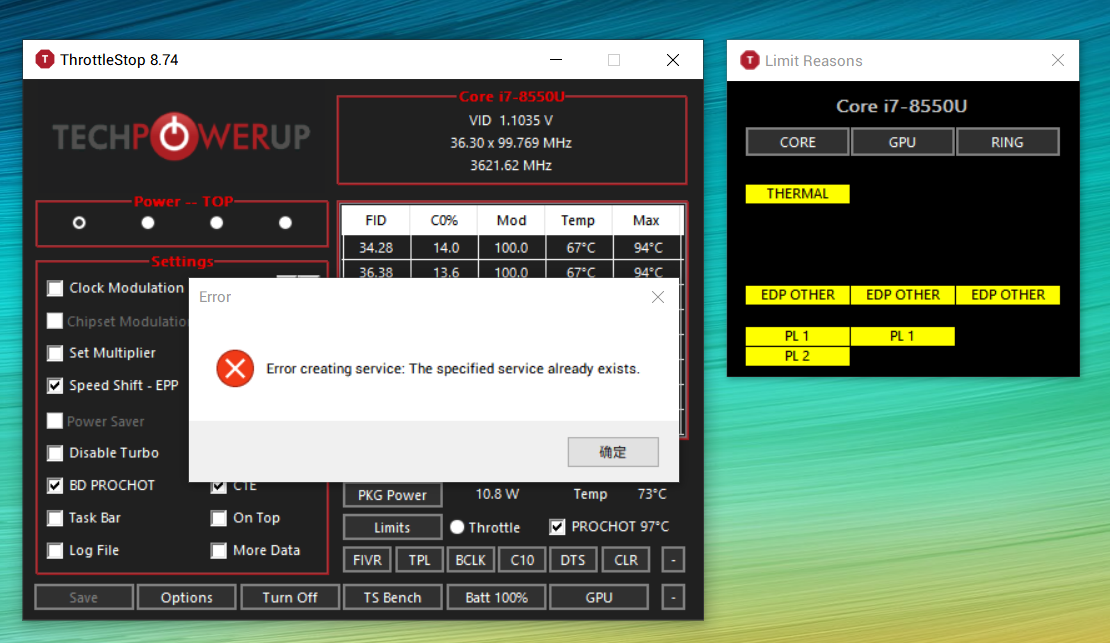Viewport: 1110px width, 643px height.
Task: Run the TS Bench benchmark
Action: pyautogui.click(x=392, y=597)
